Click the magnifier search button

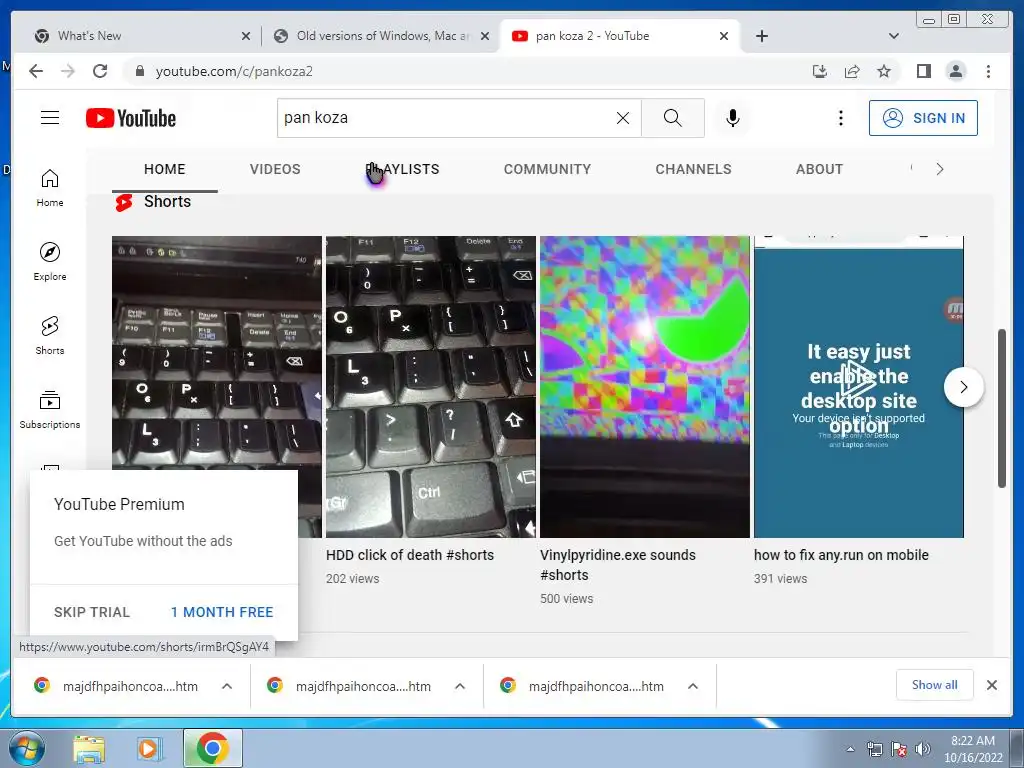[x=673, y=118]
